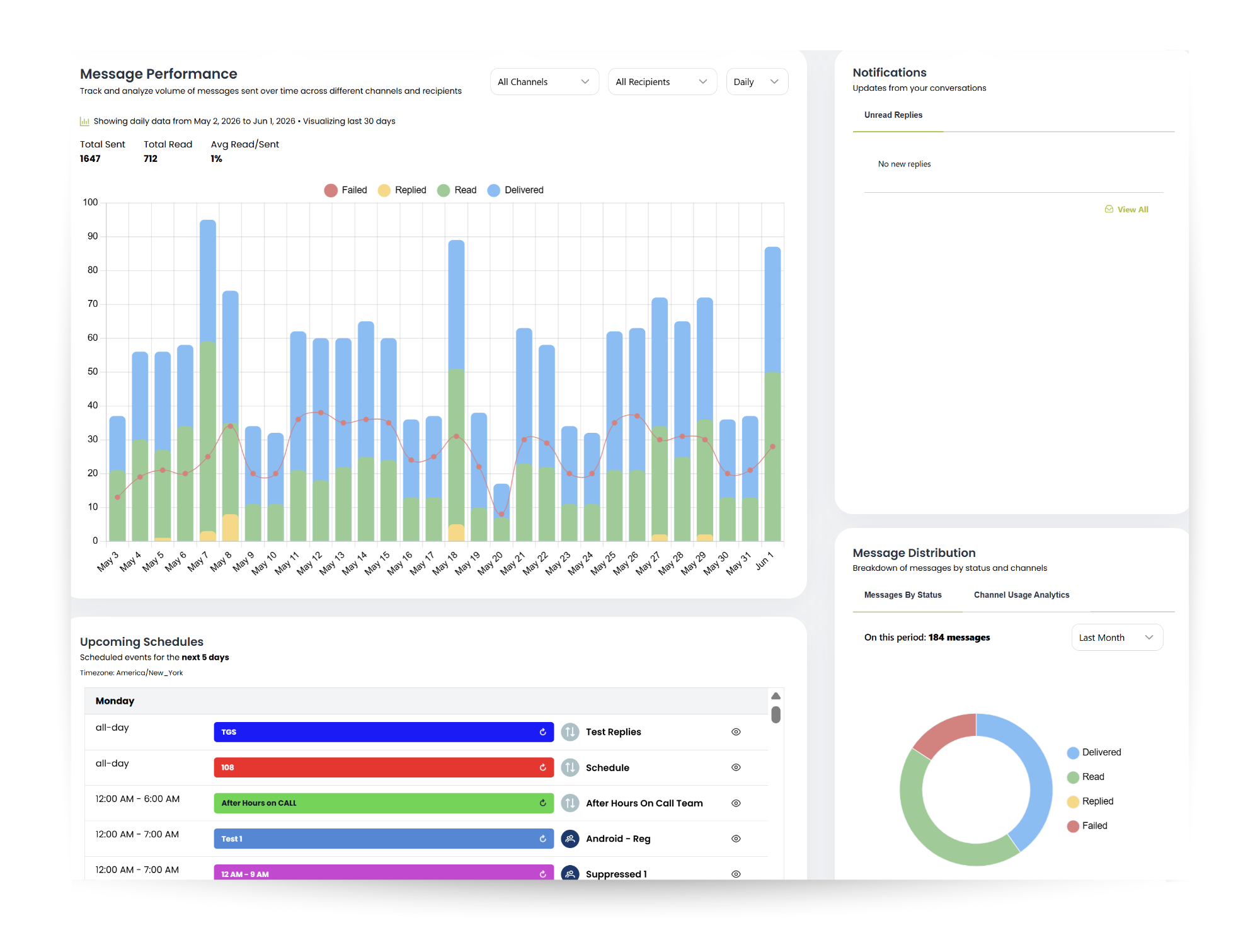Click the envelope icon beside View All
This screenshot has width=1260, height=952.
point(1109,209)
